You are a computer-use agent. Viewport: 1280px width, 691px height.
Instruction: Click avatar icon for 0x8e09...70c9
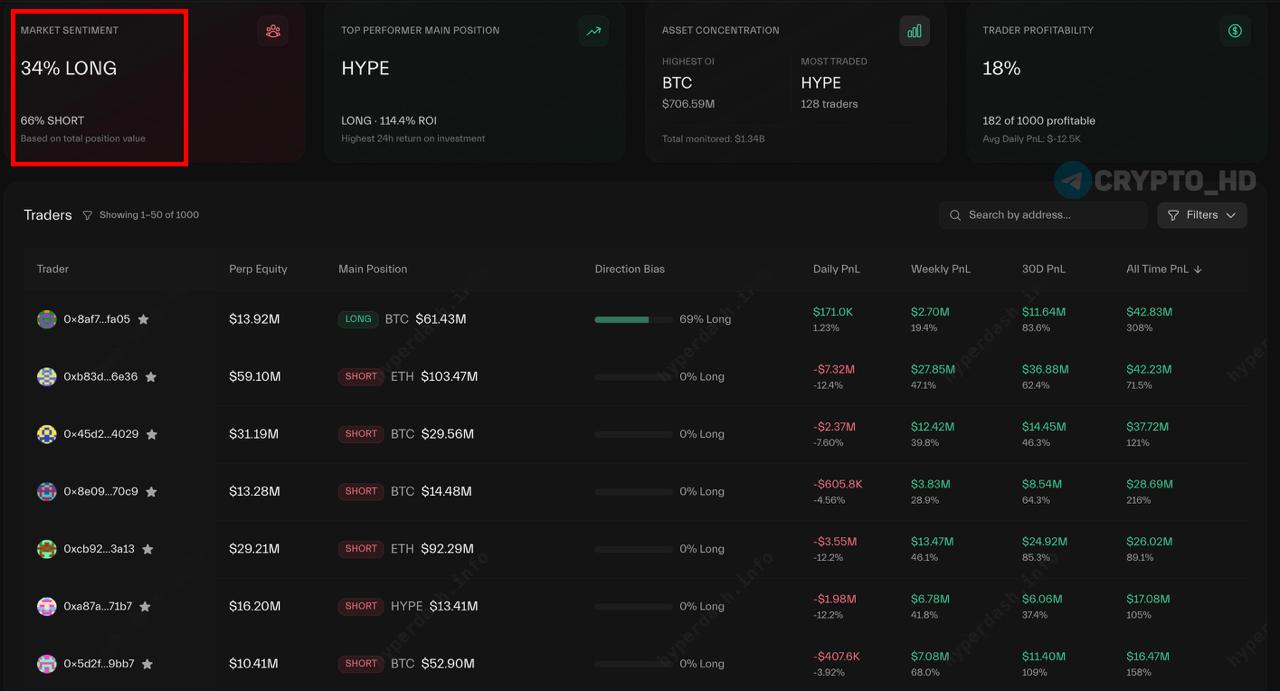[x=46, y=491]
